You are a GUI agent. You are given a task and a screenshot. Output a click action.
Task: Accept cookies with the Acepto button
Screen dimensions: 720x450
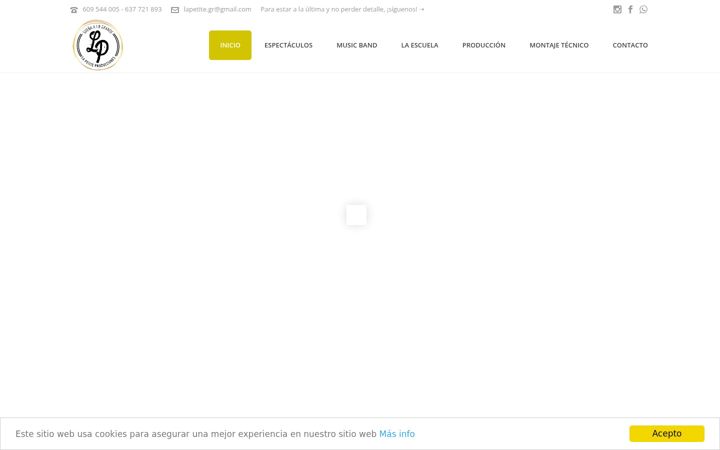pyautogui.click(x=667, y=433)
